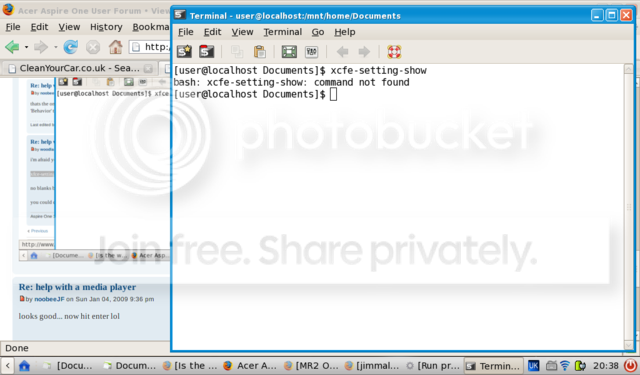Click 'looks good... now hit enter lol' text

tap(69, 316)
